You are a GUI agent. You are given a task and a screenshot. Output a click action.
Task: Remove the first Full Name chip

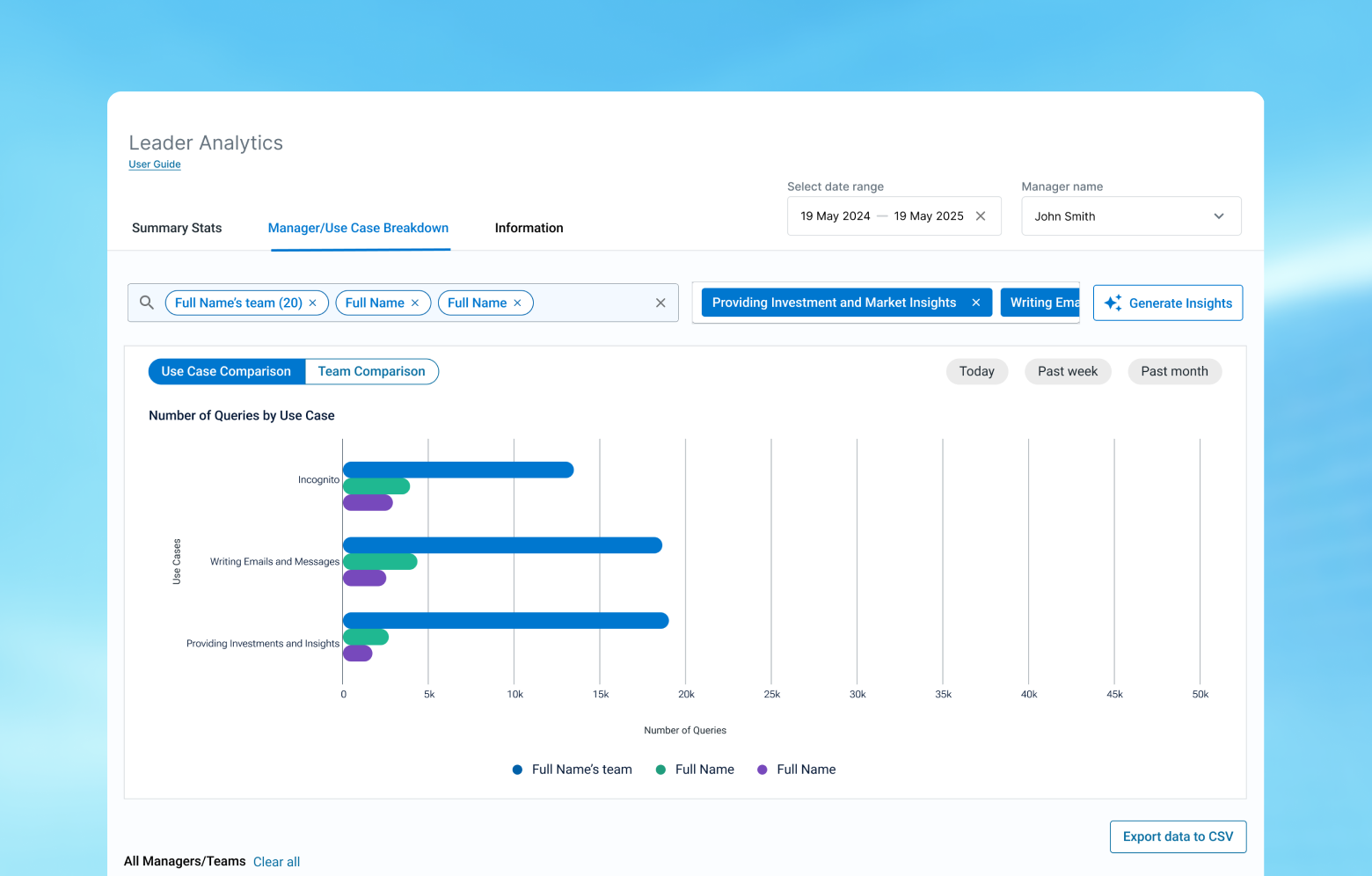[415, 303]
